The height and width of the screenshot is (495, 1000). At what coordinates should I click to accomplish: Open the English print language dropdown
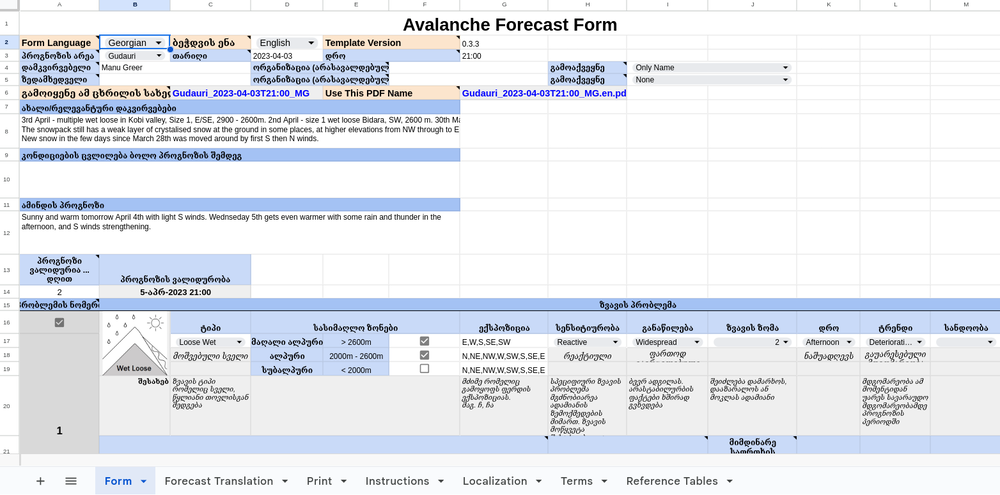coord(286,43)
